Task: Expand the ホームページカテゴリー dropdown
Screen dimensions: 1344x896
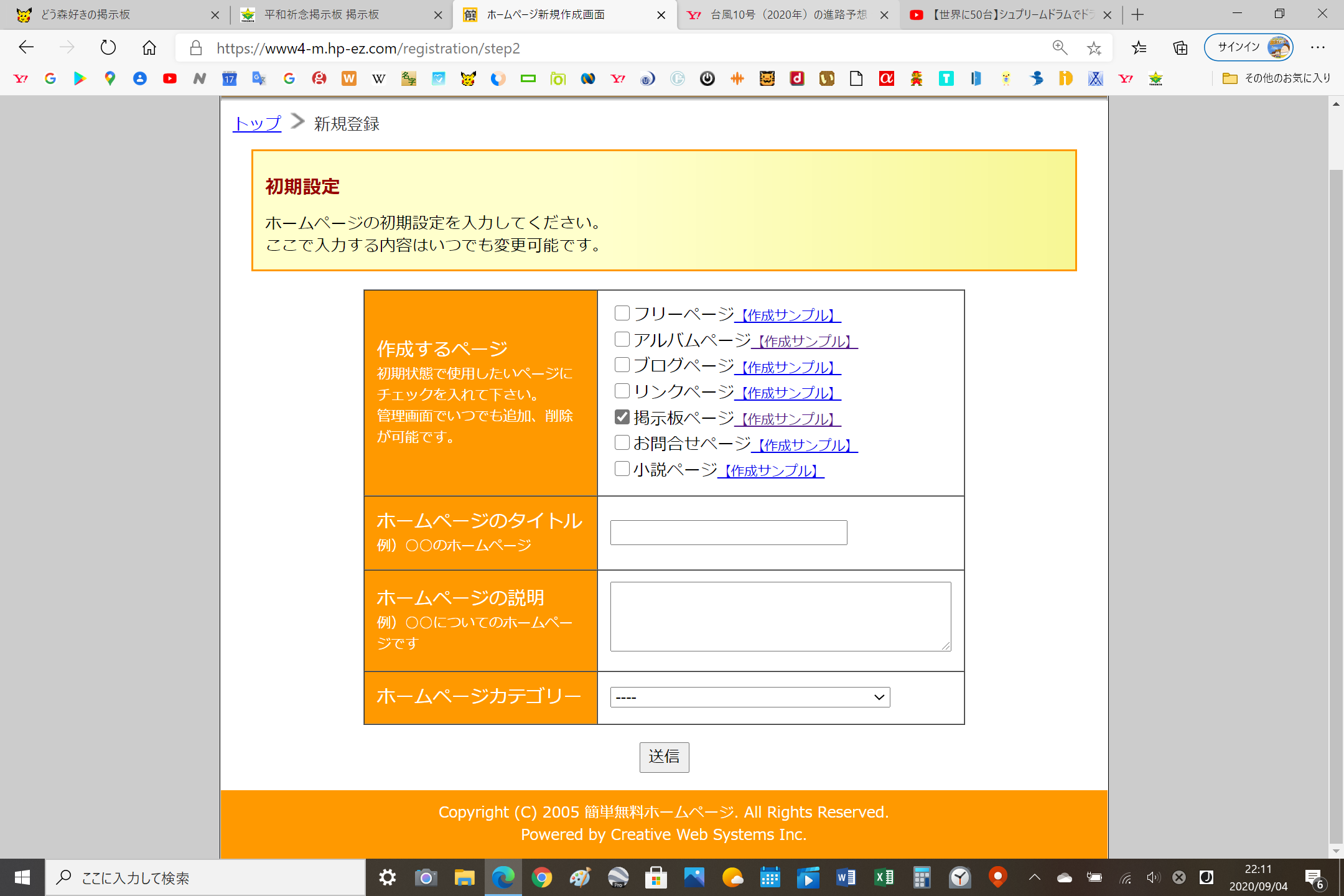Action: [x=750, y=697]
